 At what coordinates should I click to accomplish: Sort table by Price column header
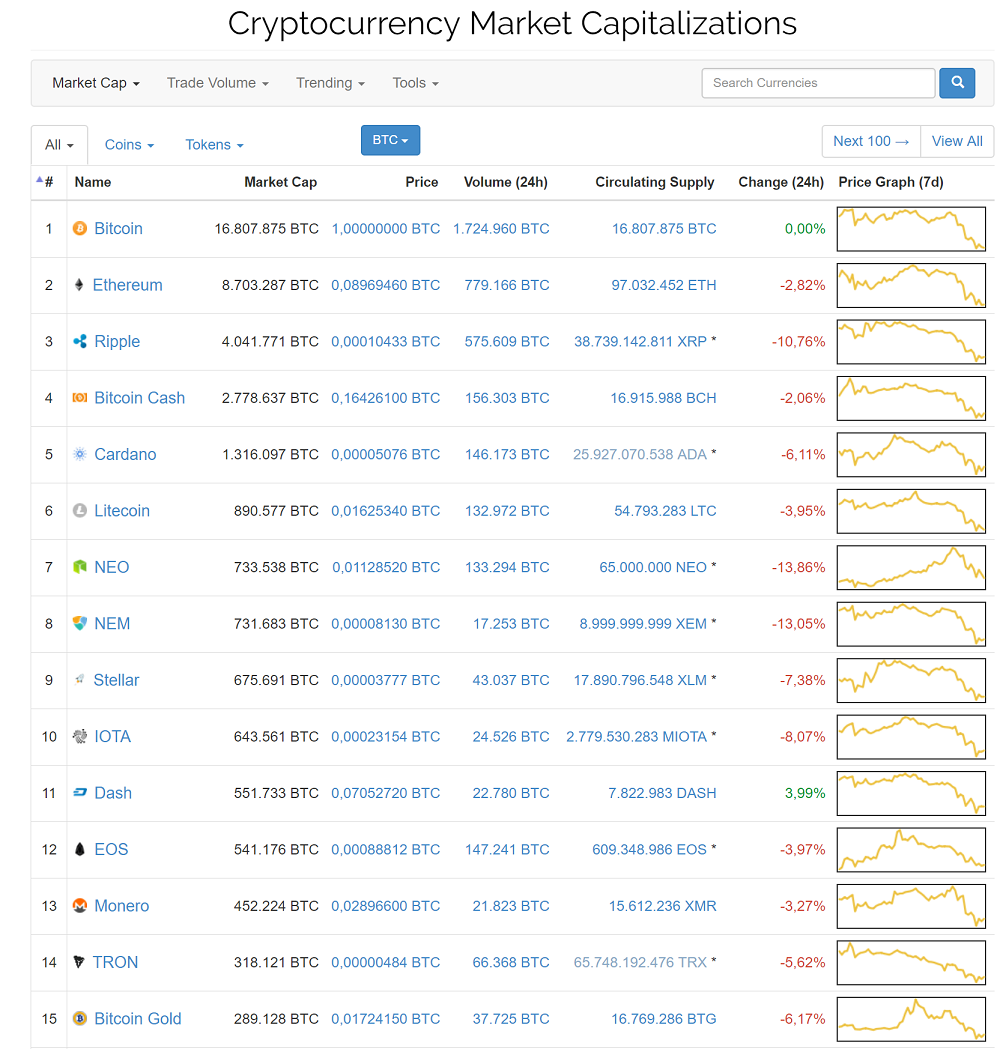421,182
